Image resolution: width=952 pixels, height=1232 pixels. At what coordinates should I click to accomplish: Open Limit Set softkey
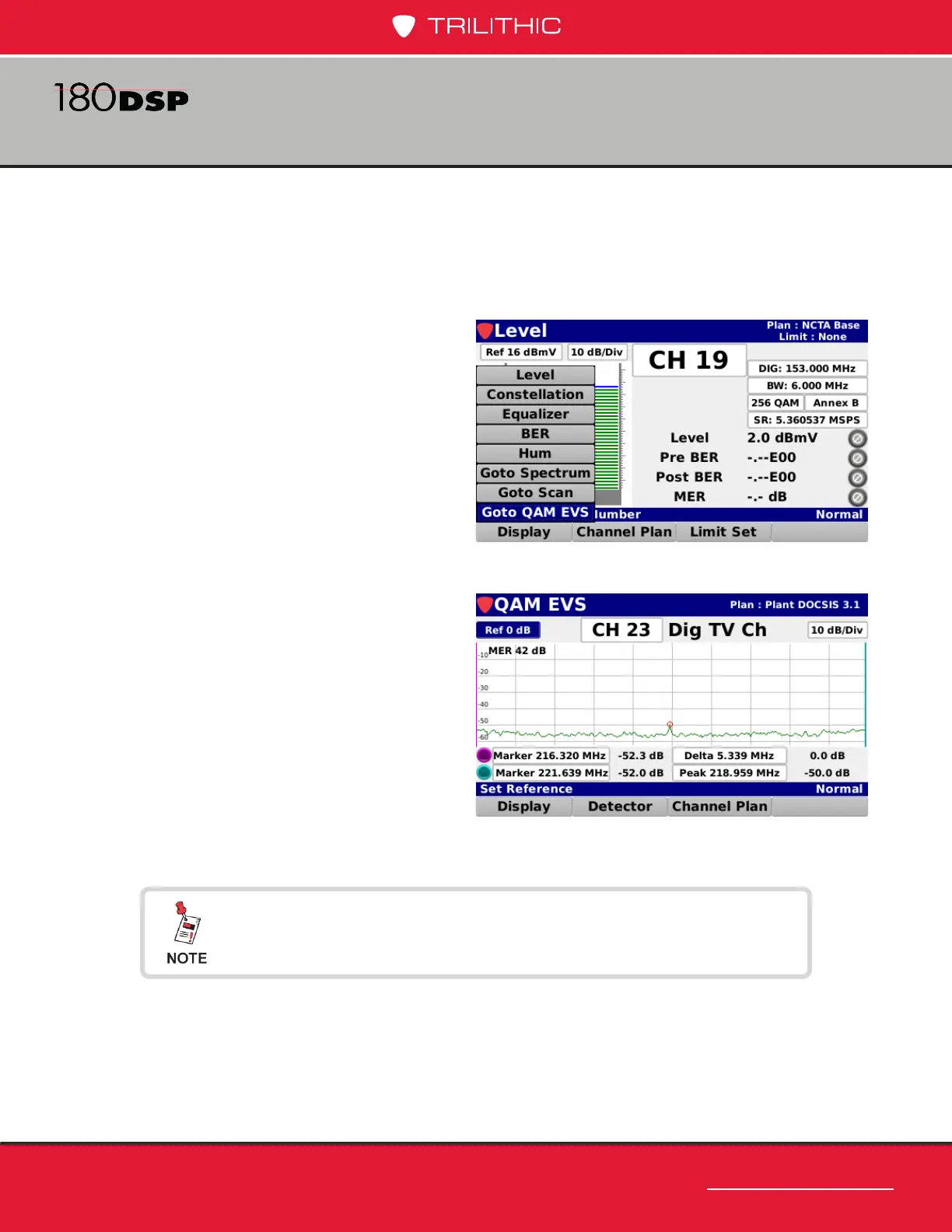coord(723,532)
